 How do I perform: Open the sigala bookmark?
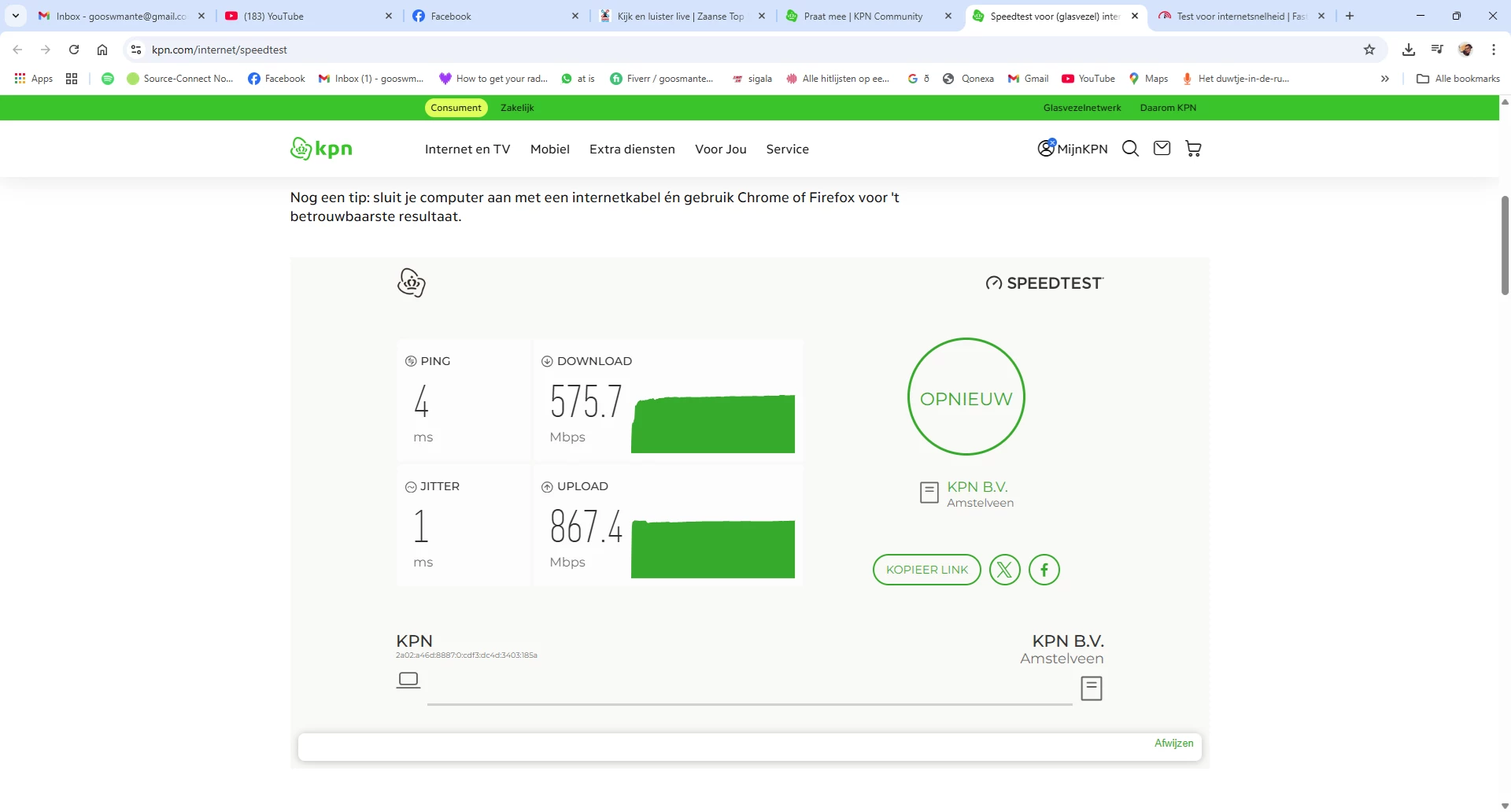752,79
